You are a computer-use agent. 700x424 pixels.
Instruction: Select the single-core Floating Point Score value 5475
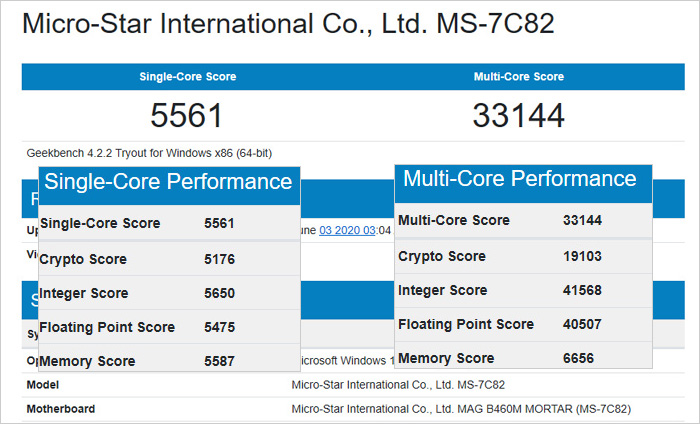(219, 327)
